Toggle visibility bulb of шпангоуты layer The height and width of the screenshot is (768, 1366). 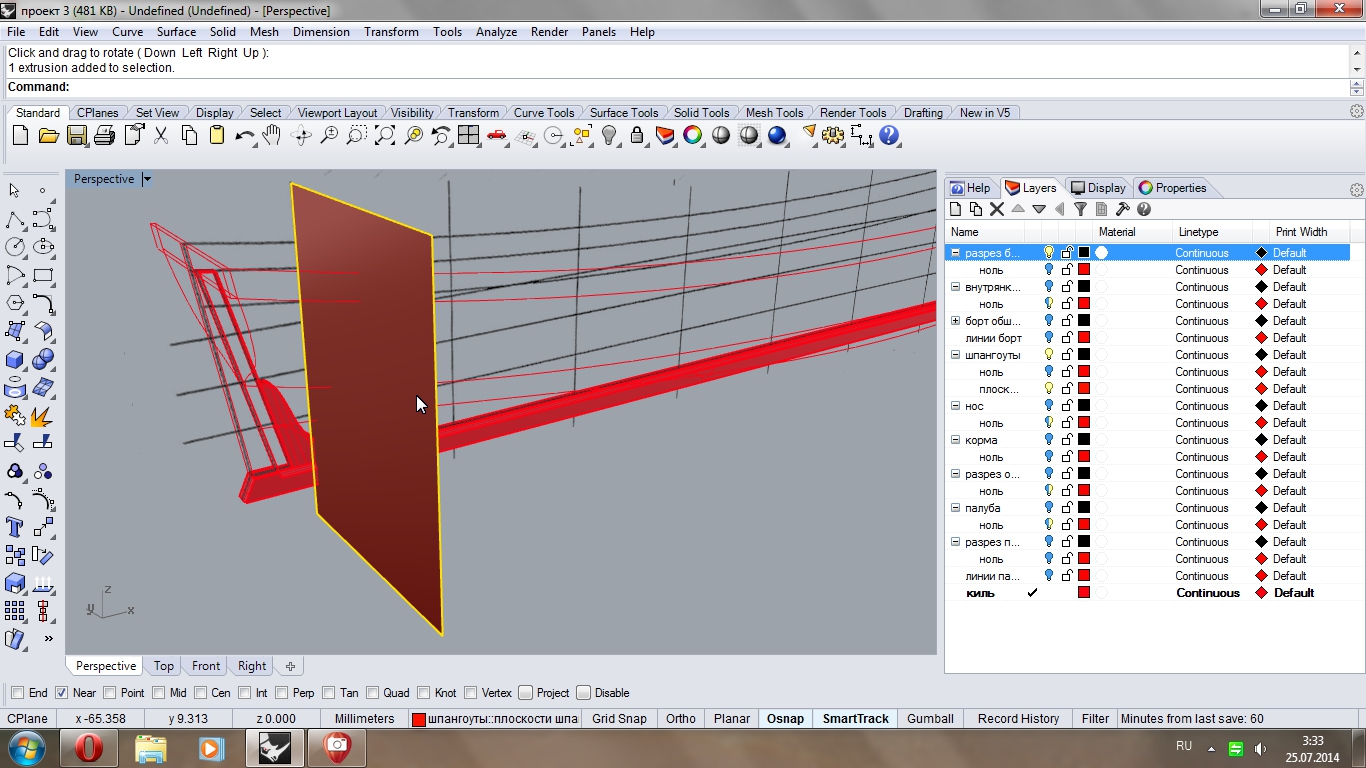point(1048,355)
